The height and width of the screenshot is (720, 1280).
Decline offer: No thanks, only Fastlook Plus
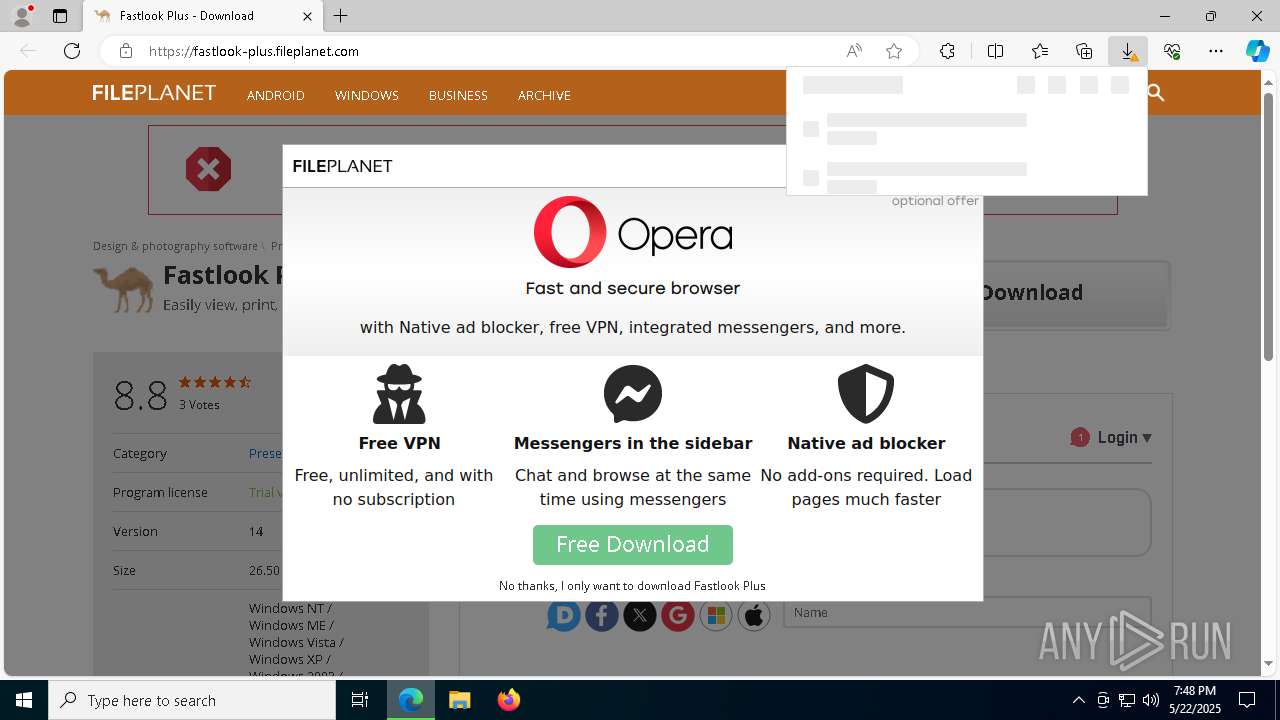click(632, 586)
